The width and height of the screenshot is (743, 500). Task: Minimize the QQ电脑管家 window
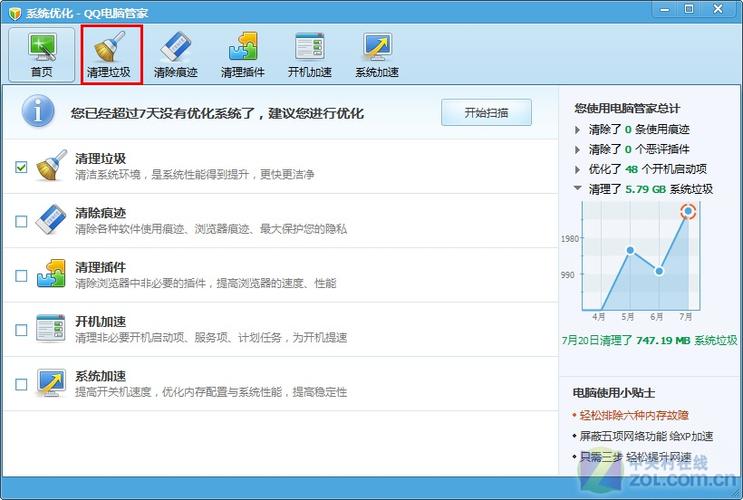pyautogui.click(x=665, y=9)
